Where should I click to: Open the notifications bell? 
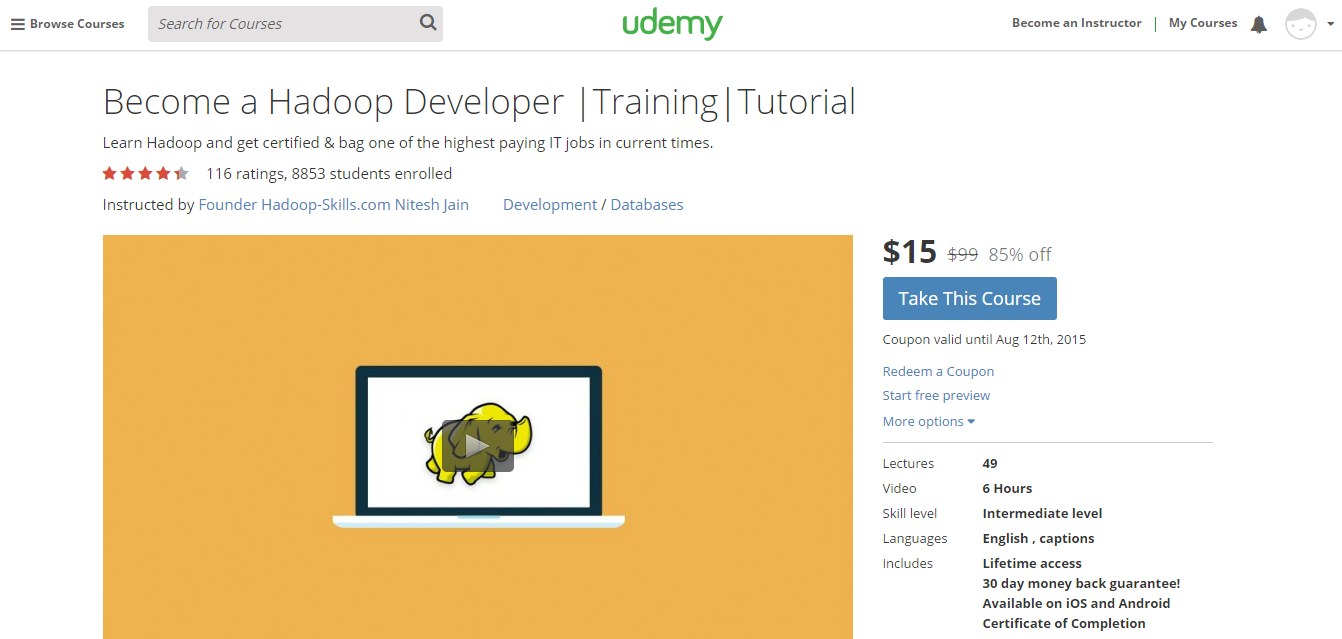1259,24
